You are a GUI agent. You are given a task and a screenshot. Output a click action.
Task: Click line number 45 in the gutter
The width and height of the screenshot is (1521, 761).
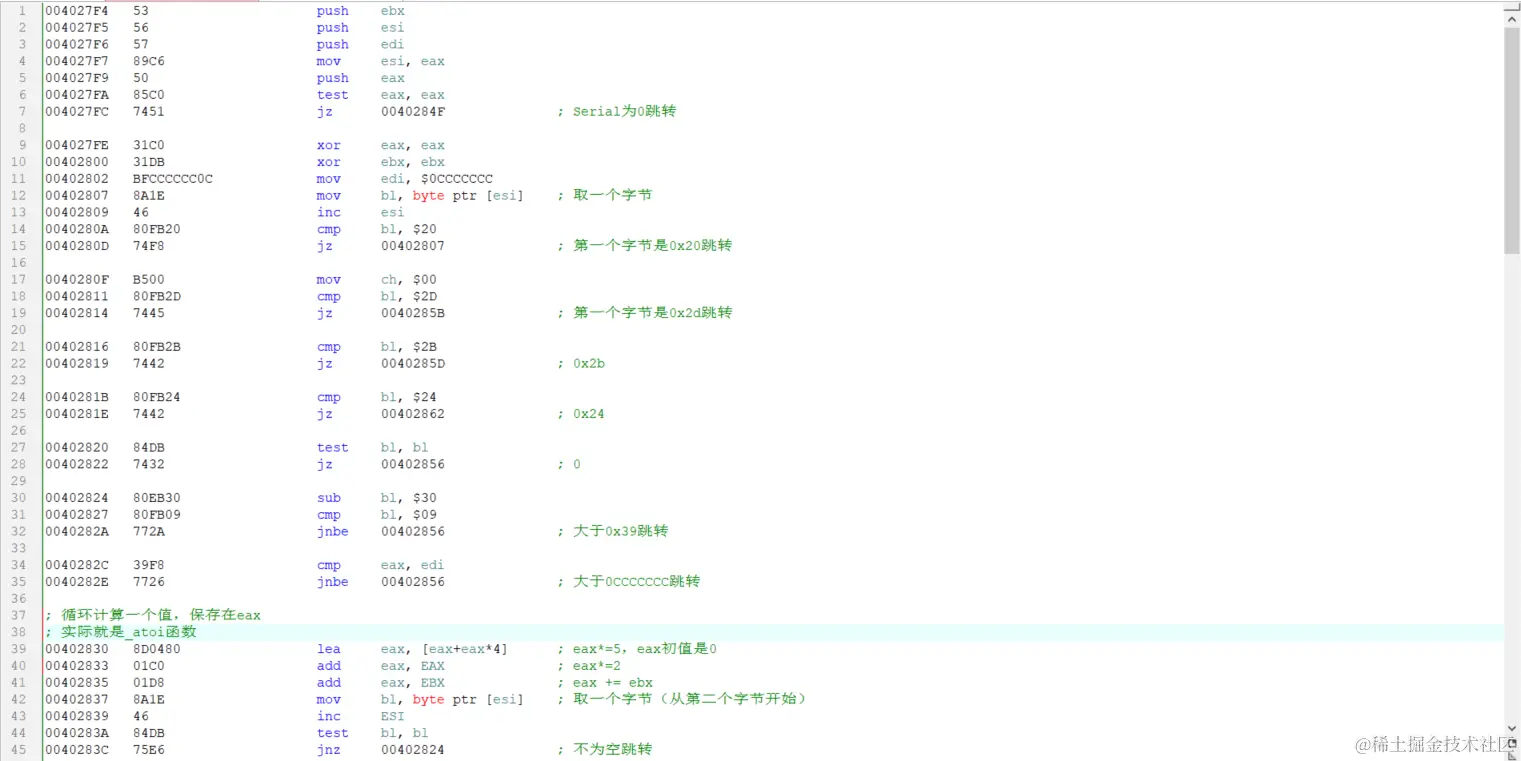(21, 750)
